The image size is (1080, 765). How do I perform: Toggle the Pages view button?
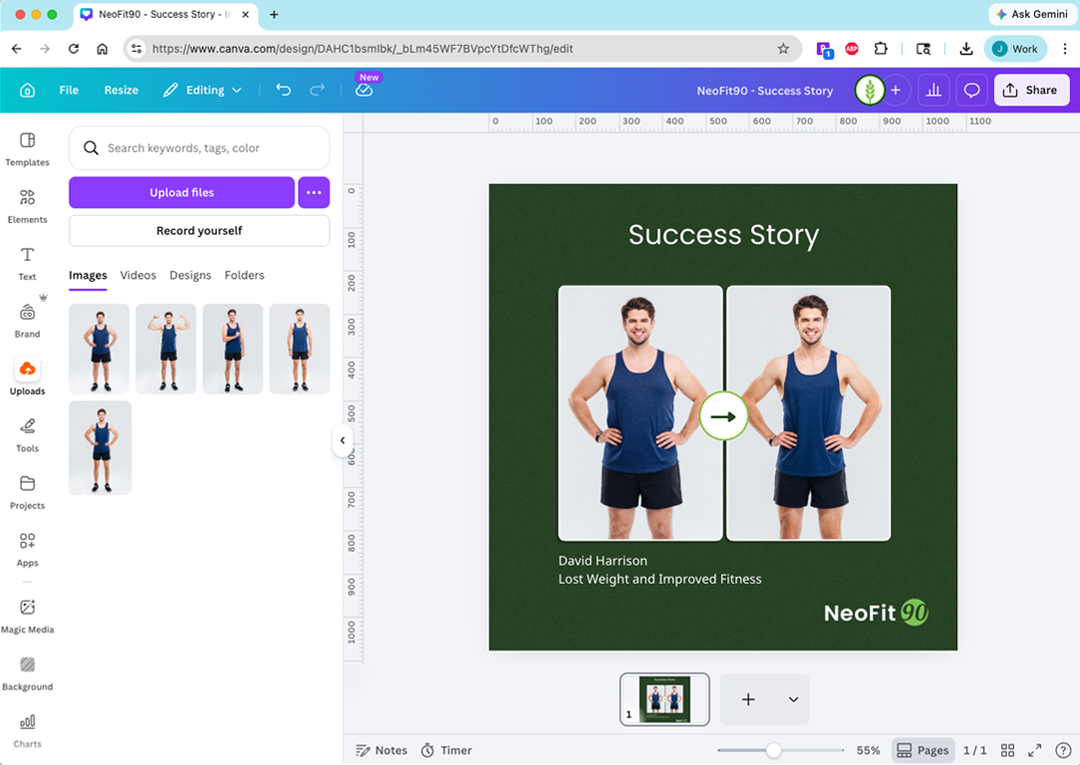pyautogui.click(x=922, y=750)
